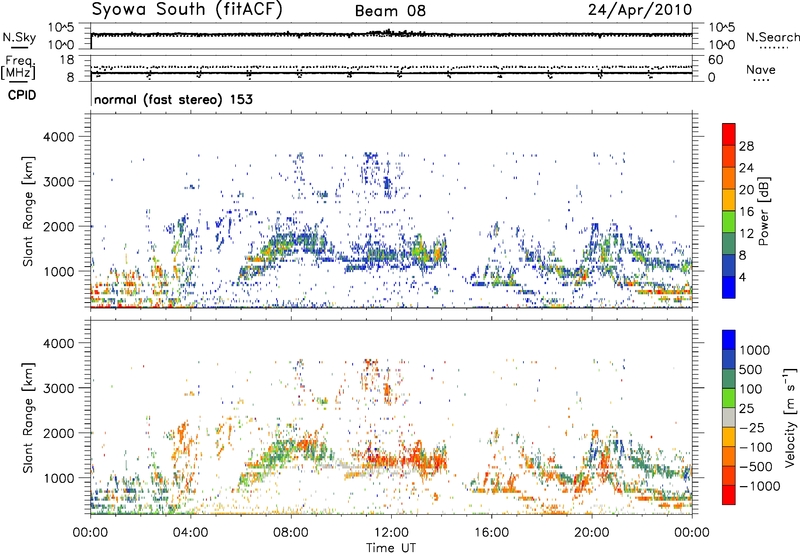Click the velocity panel 'Slant Range [km]' label

28,417
